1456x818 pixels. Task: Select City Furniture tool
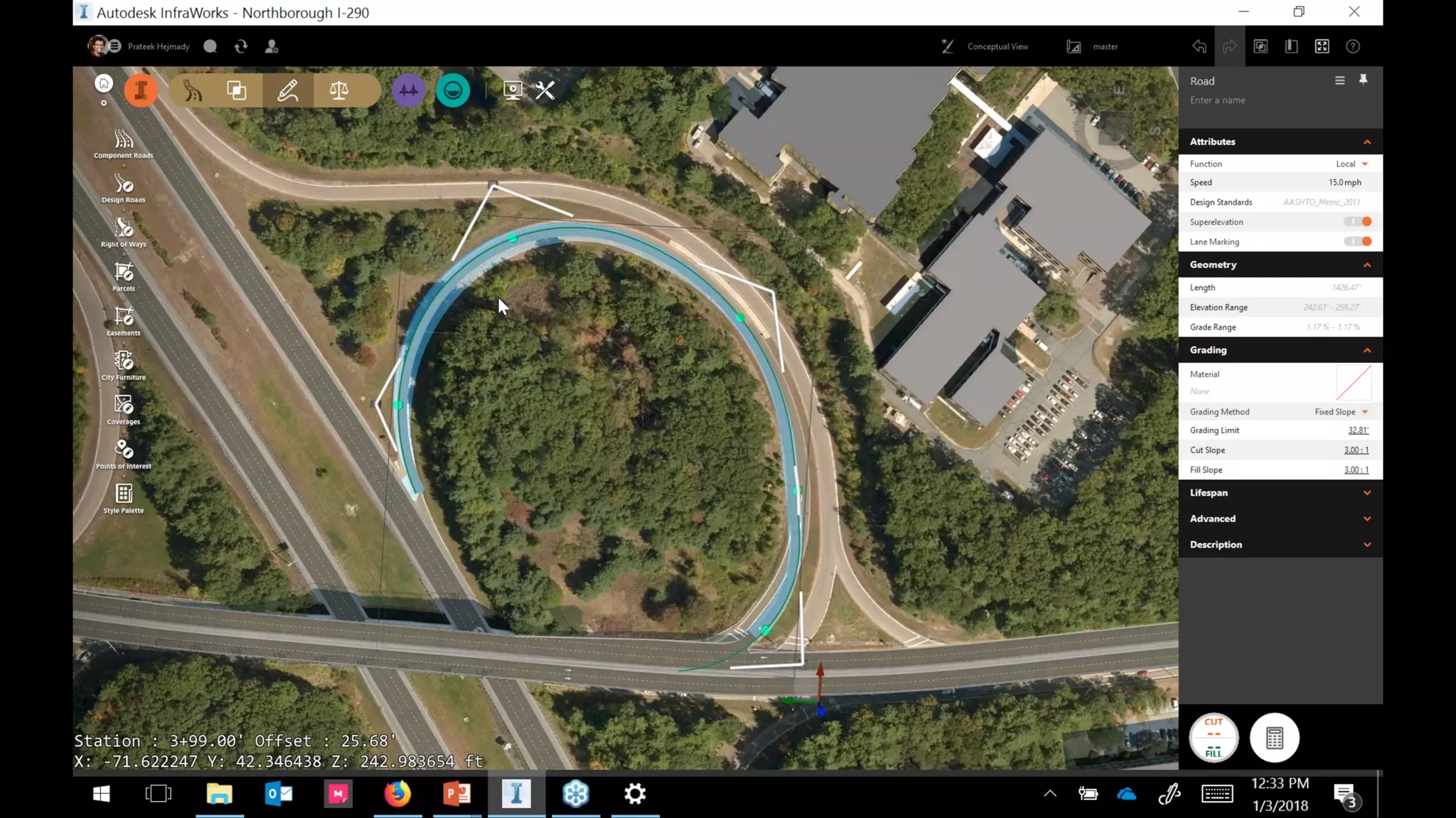point(124,366)
